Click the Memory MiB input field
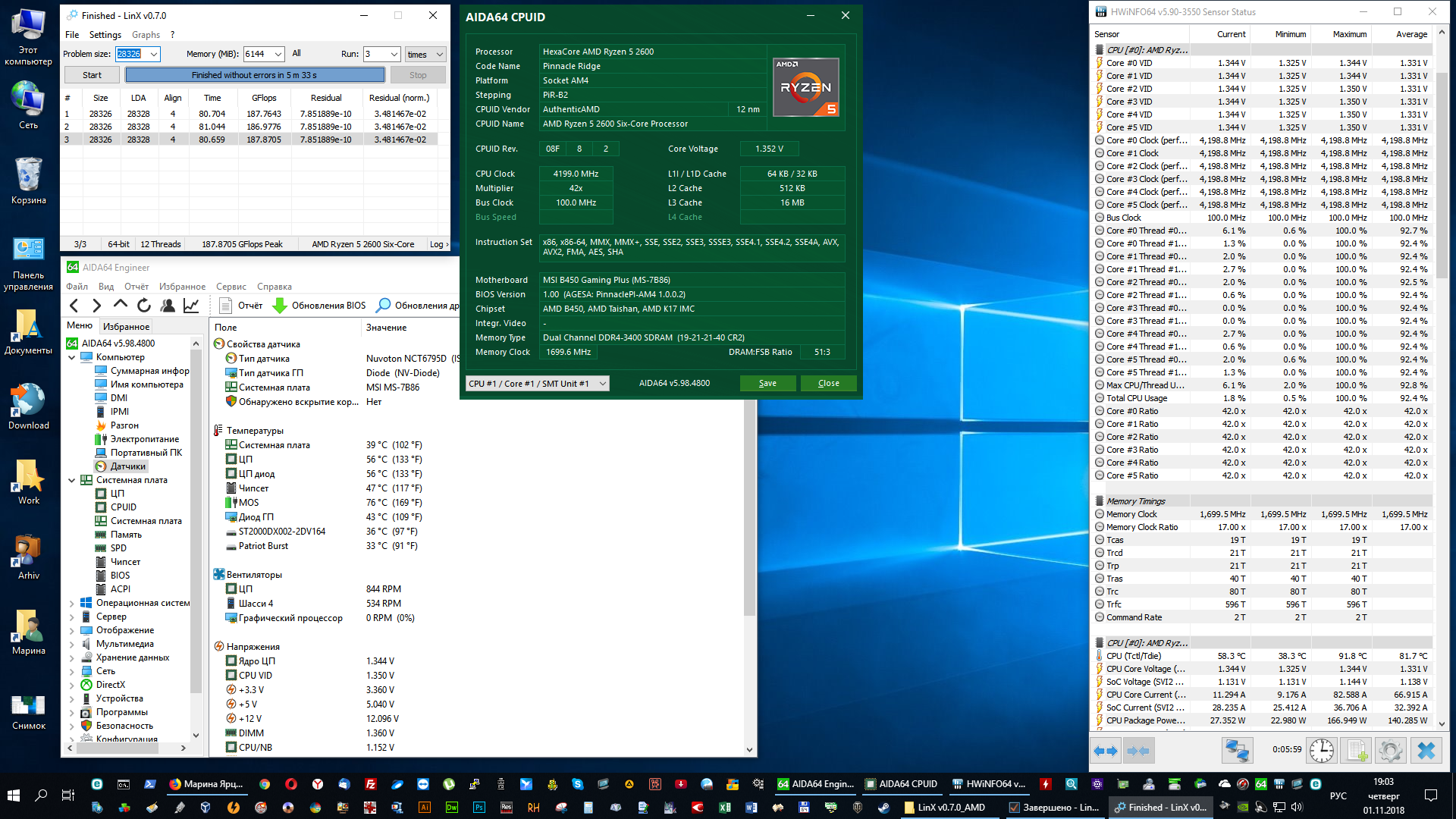Screen dimensions: 1456x819 tap(257, 55)
